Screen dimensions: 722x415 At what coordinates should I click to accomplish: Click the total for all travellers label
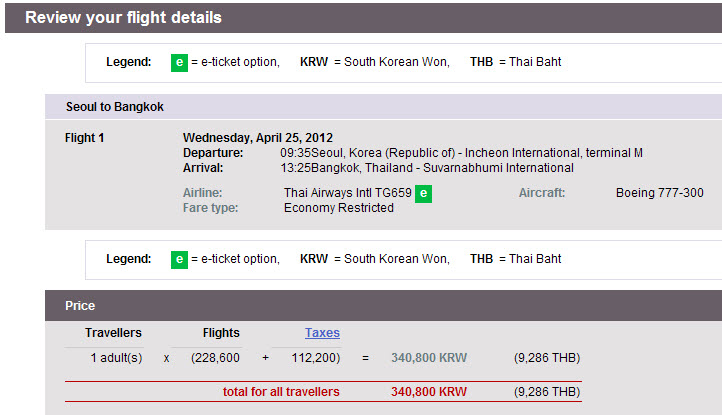coord(281,392)
